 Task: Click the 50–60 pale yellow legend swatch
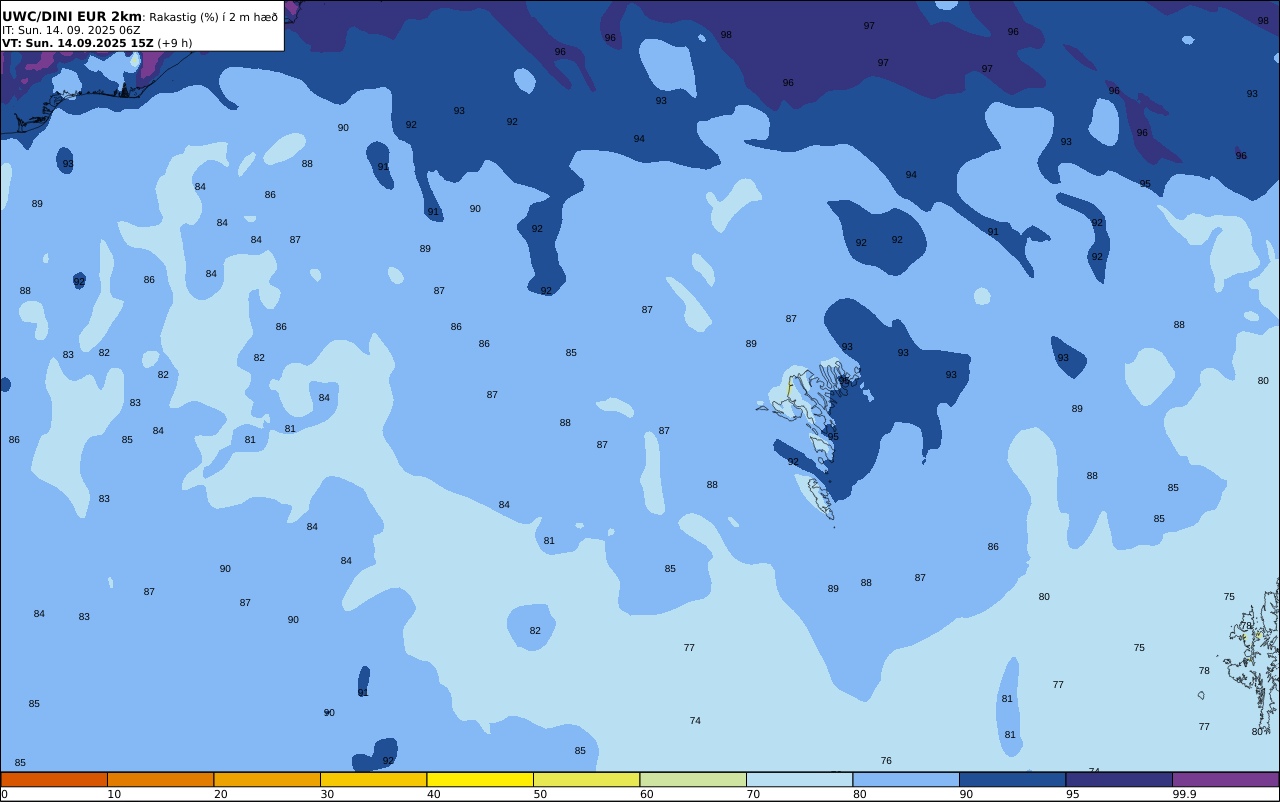click(586, 779)
